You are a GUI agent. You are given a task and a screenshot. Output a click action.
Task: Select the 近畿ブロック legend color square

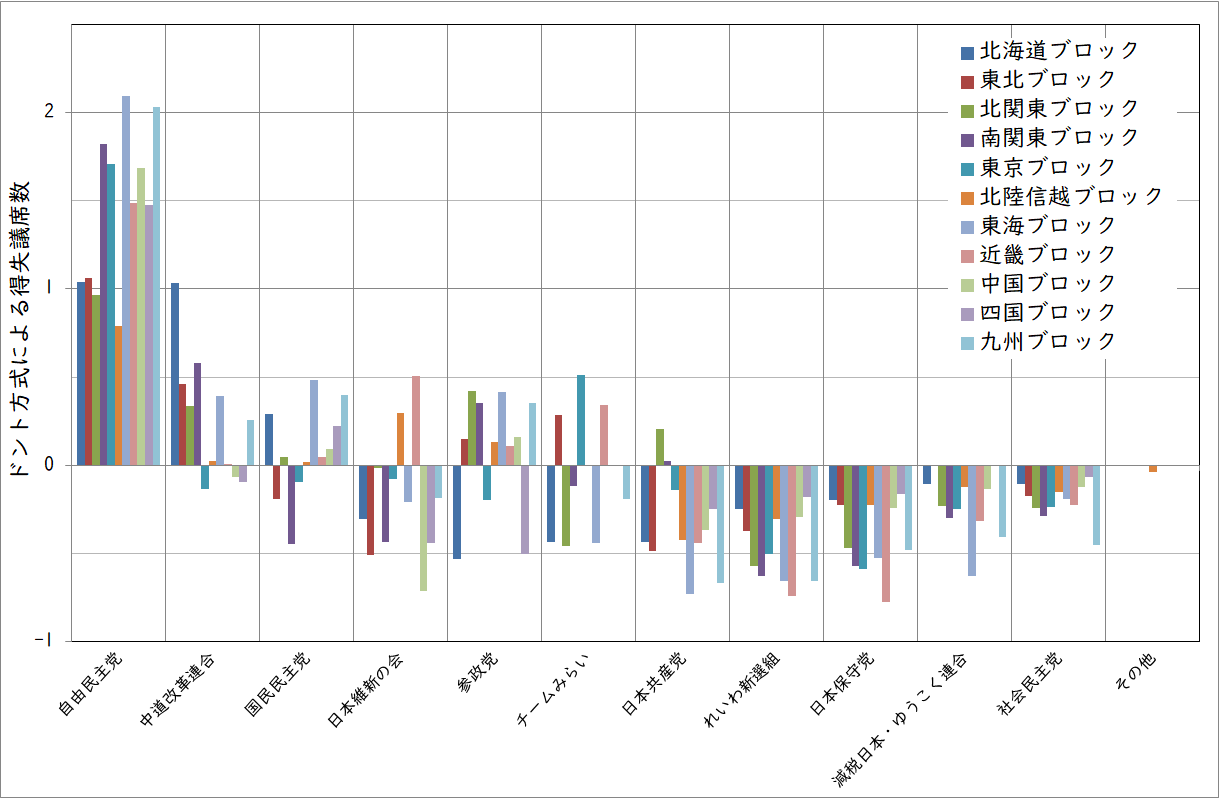967,255
